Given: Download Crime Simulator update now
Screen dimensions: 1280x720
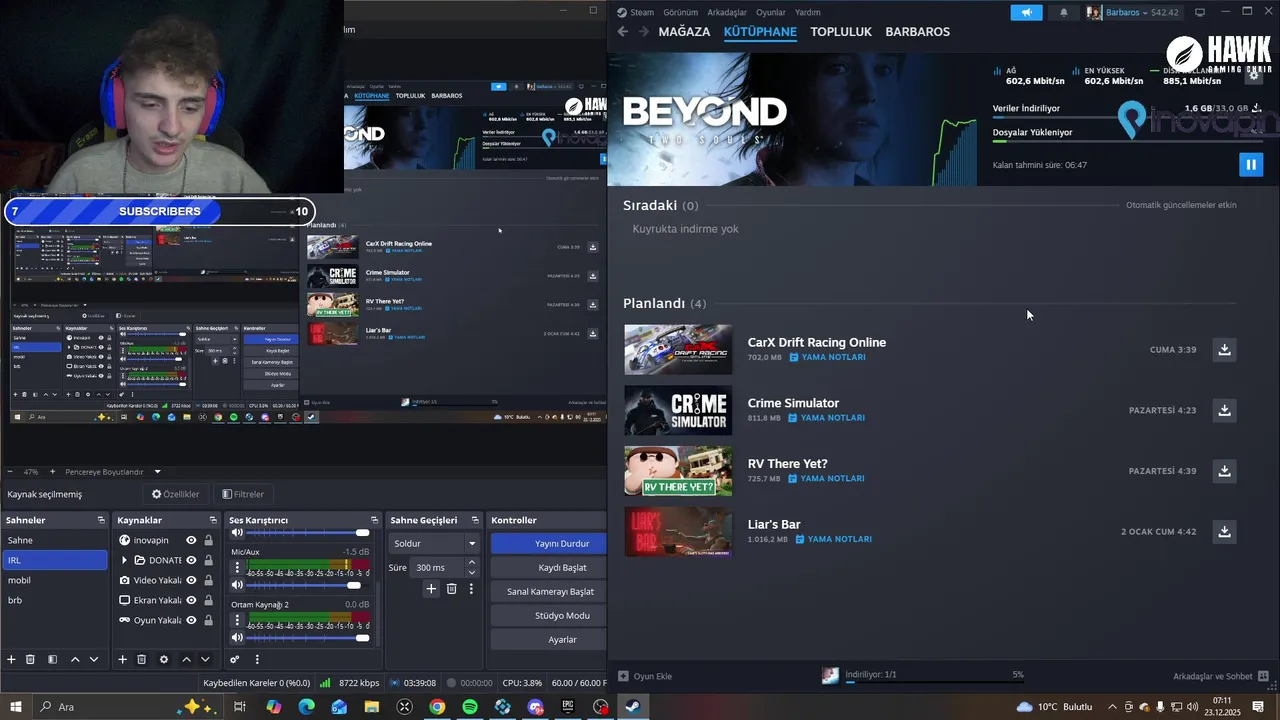Looking at the screenshot, I should (x=1224, y=410).
